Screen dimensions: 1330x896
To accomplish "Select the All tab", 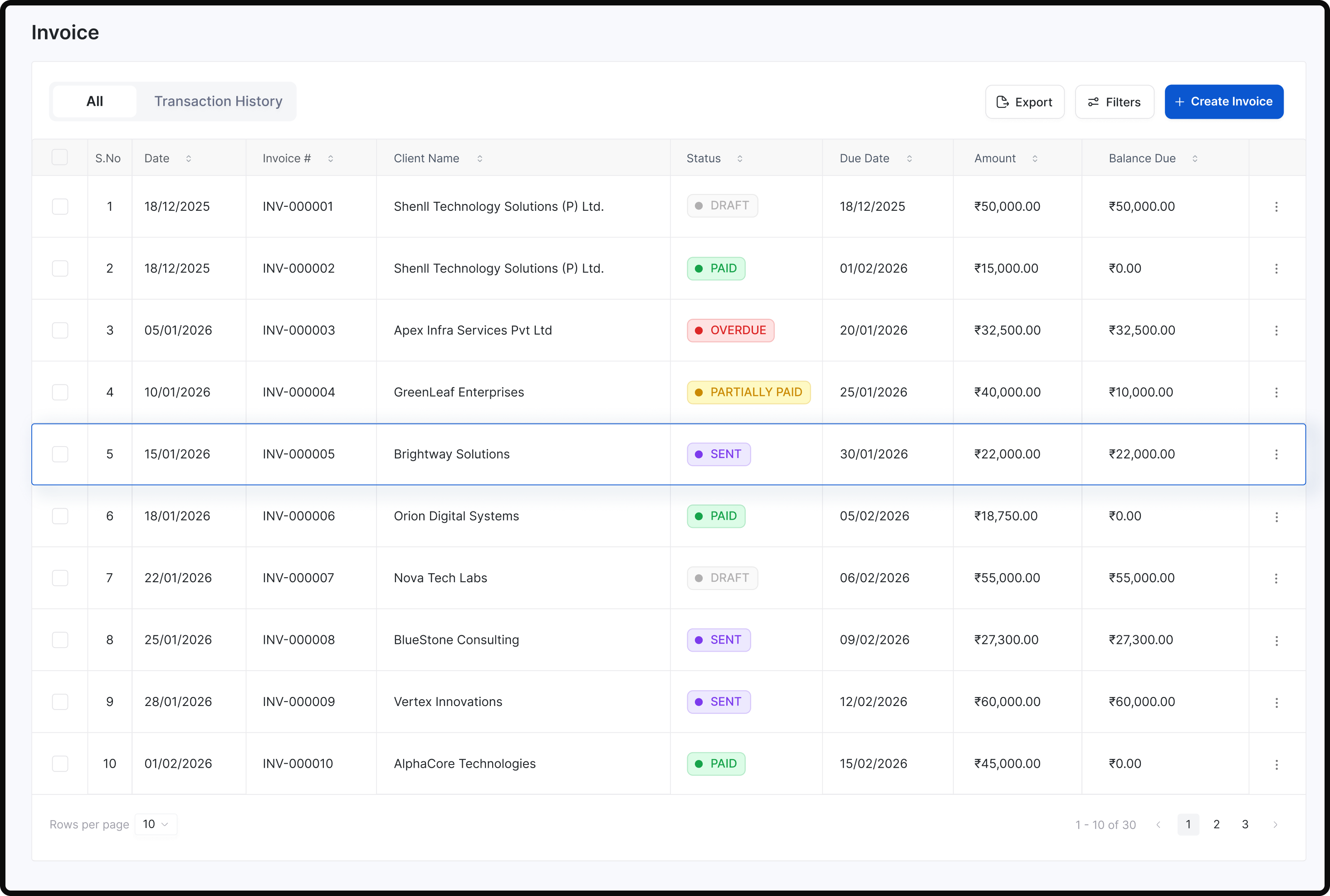I will [94, 101].
